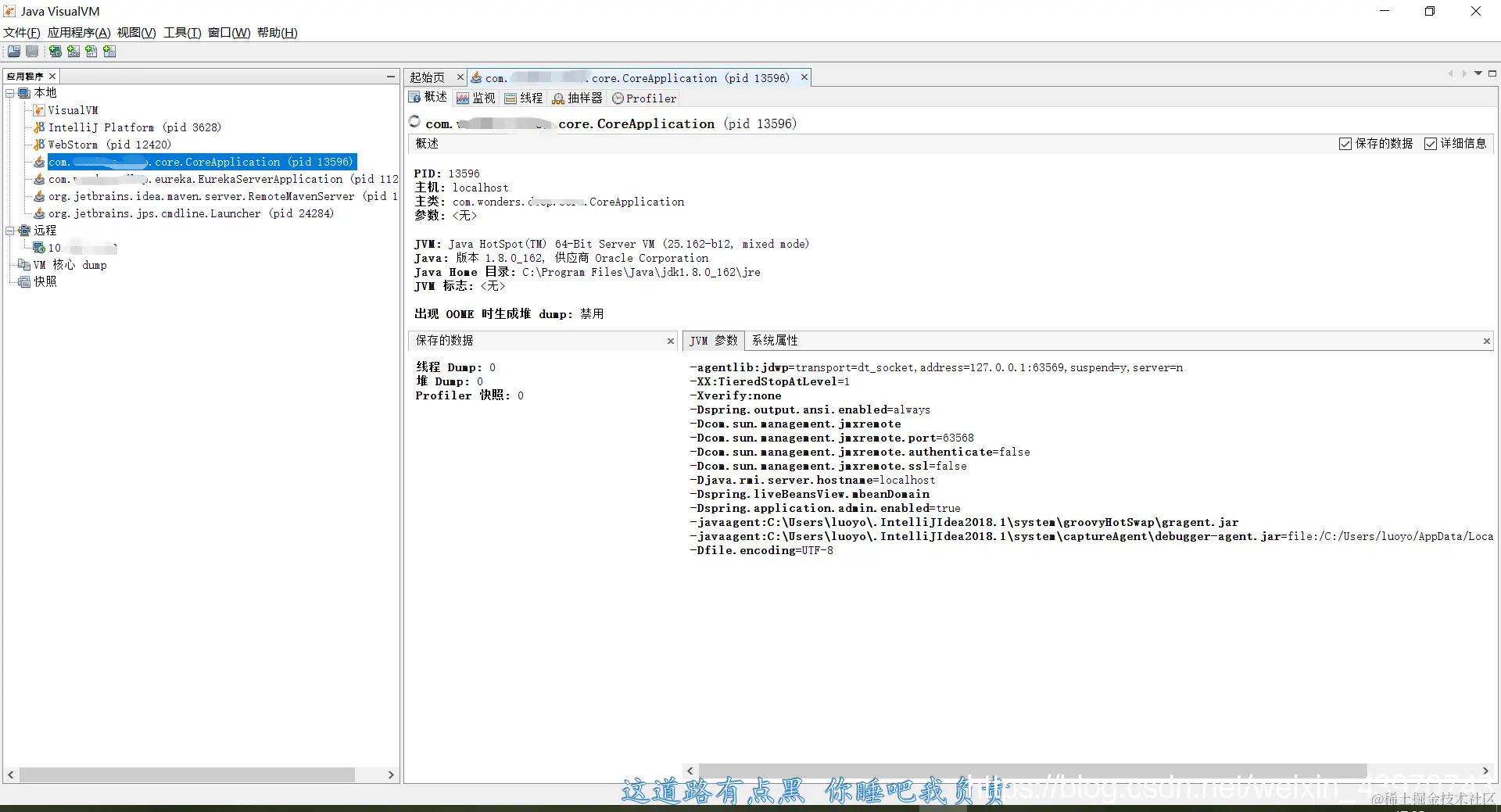The width and height of the screenshot is (1501, 812).
Task: Click JVM arguments scroll left arrow
Action: (690, 771)
